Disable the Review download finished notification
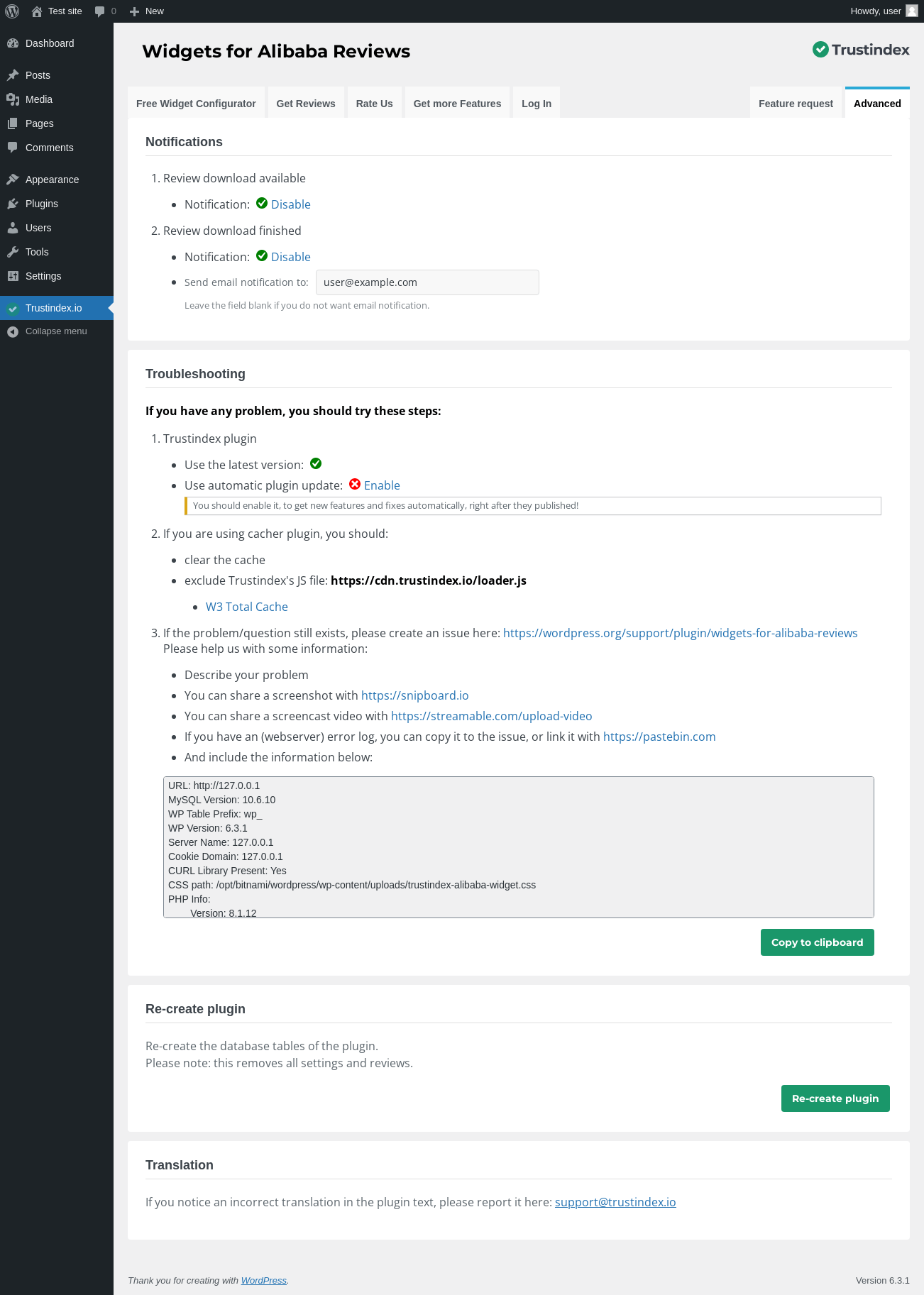This screenshot has width=924, height=1295. 290,257
